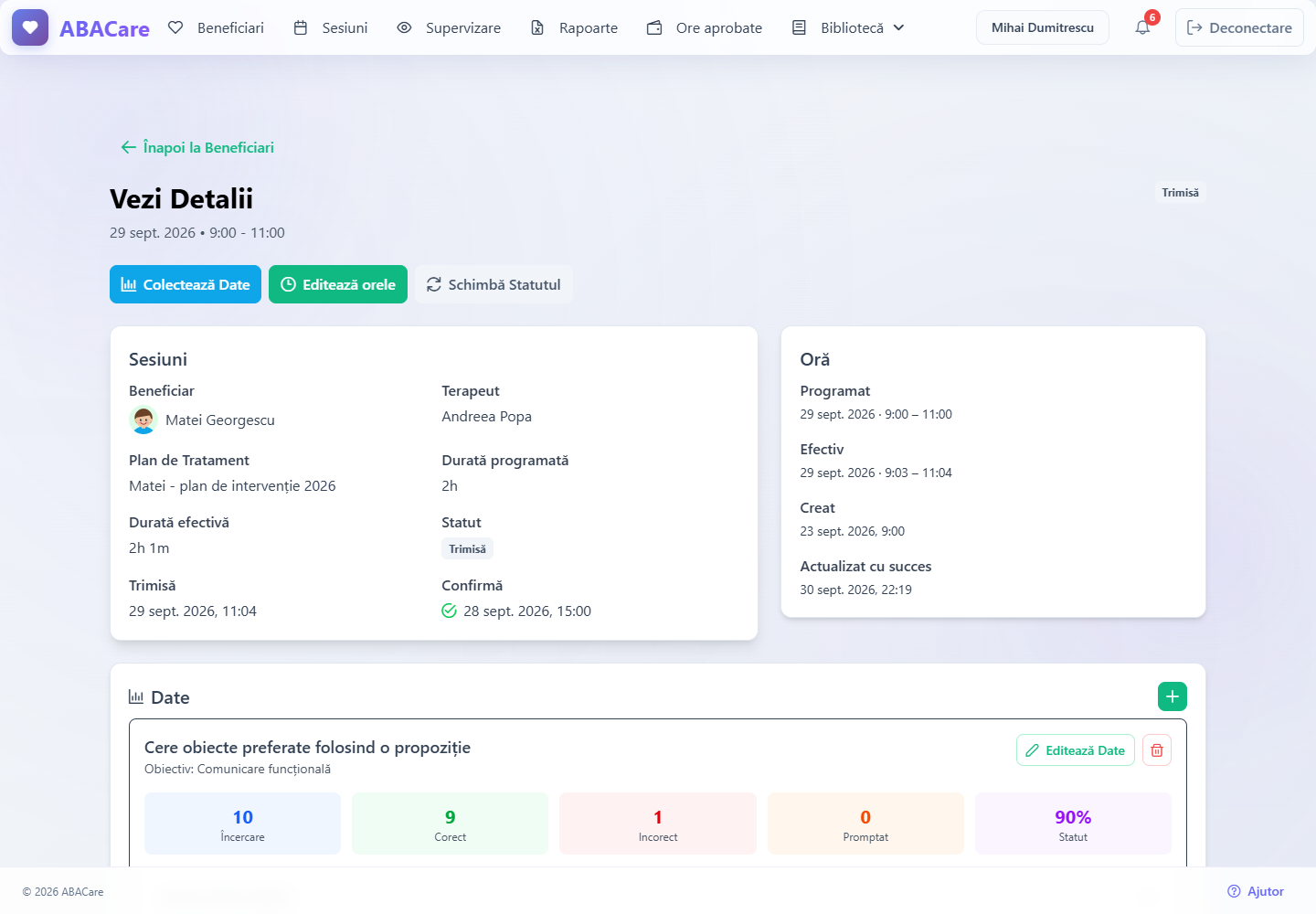Click the ABACare heart logo icon

(x=30, y=27)
